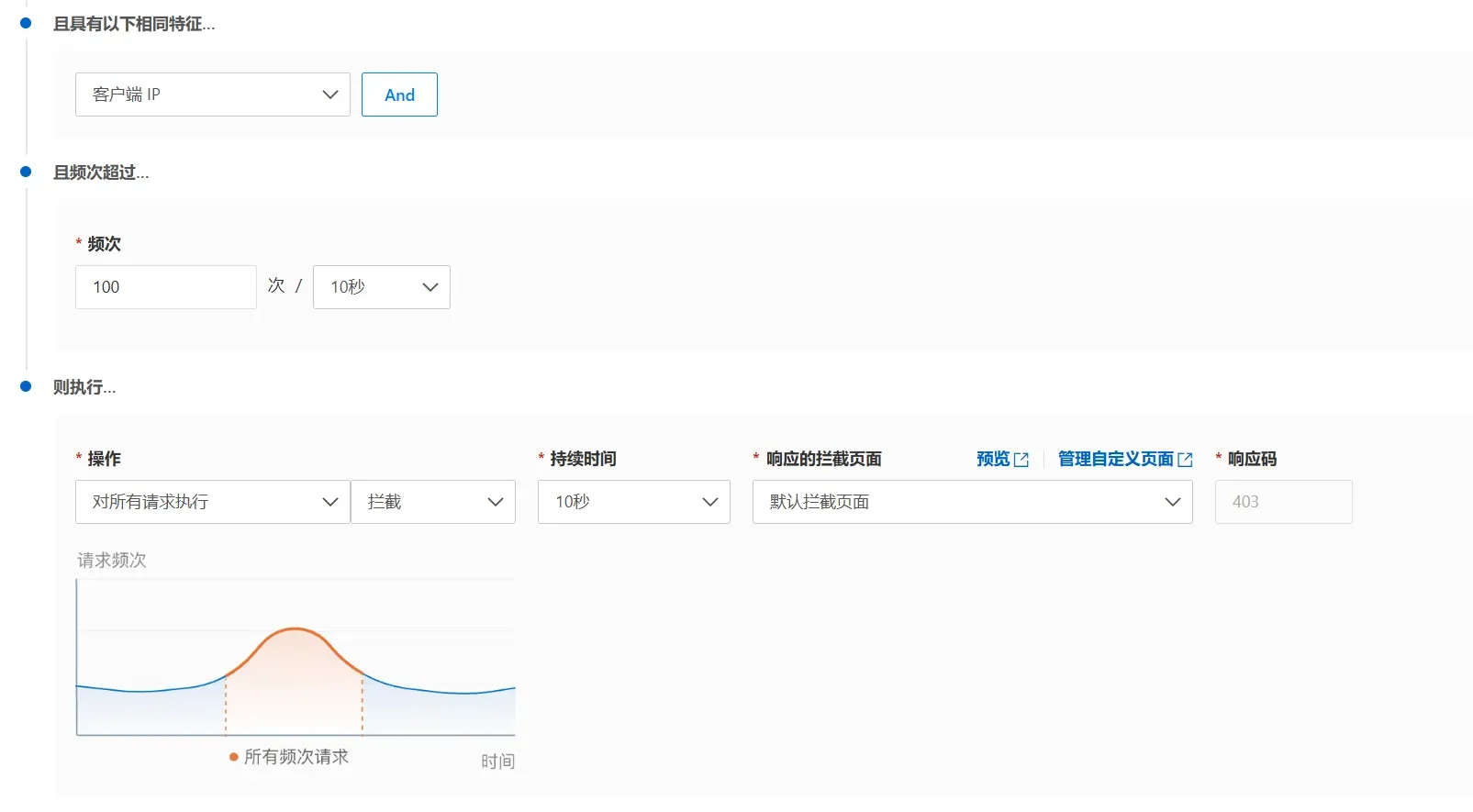Click the And button
Screen dimensions: 1473x812
click(x=399, y=95)
